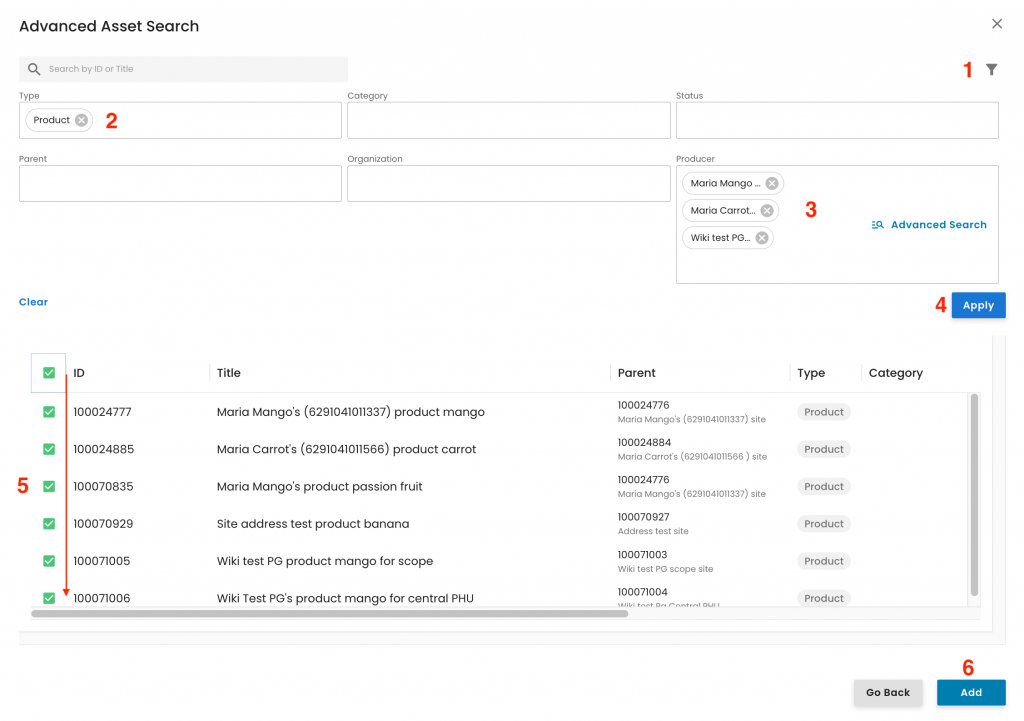This screenshot has height=721, width=1024.
Task: Remove the Maria Carrot producer chip
Action: [767, 211]
